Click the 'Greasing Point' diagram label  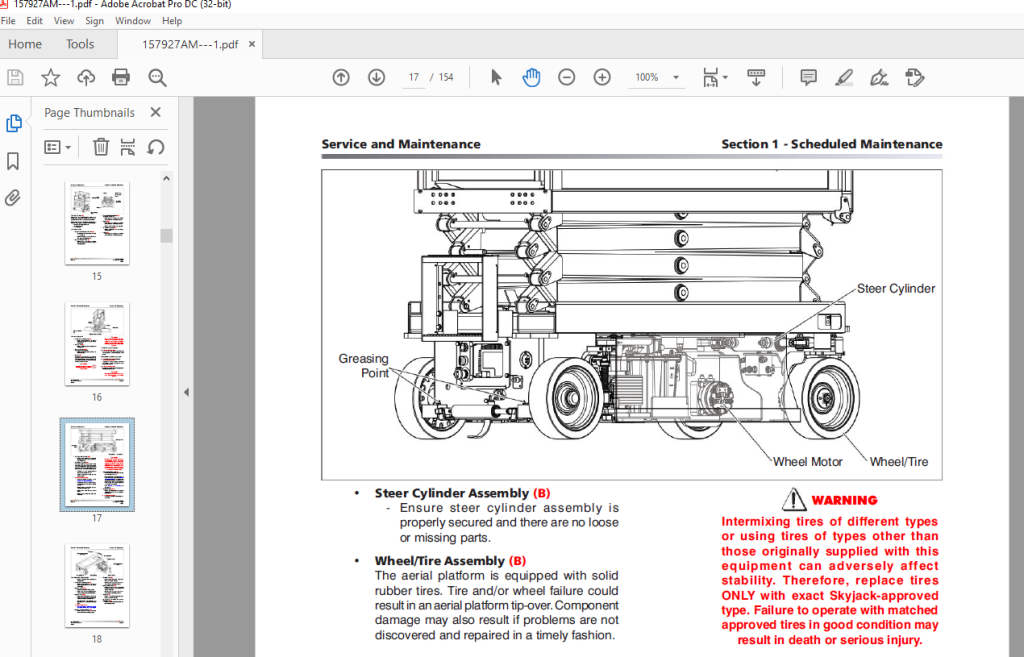pos(363,366)
